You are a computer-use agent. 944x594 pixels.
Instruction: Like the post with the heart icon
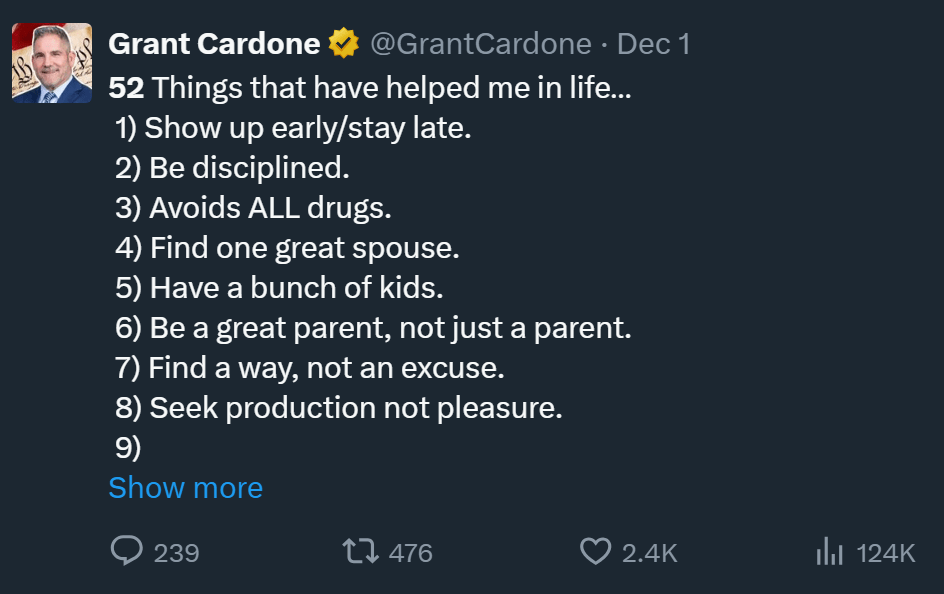596,552
